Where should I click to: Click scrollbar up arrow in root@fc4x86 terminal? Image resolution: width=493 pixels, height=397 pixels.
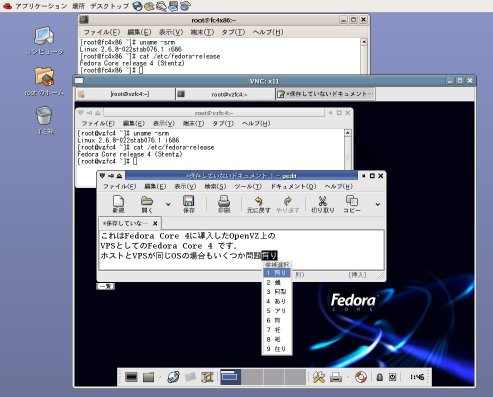(x=364, y=42)
